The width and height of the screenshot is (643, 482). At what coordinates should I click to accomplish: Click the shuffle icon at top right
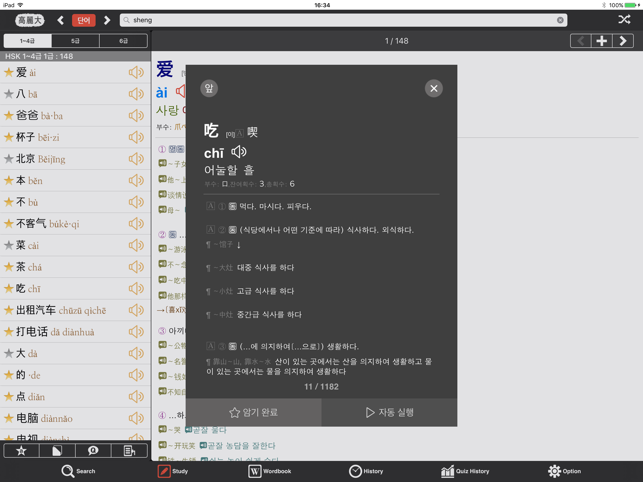click(624, 20)
